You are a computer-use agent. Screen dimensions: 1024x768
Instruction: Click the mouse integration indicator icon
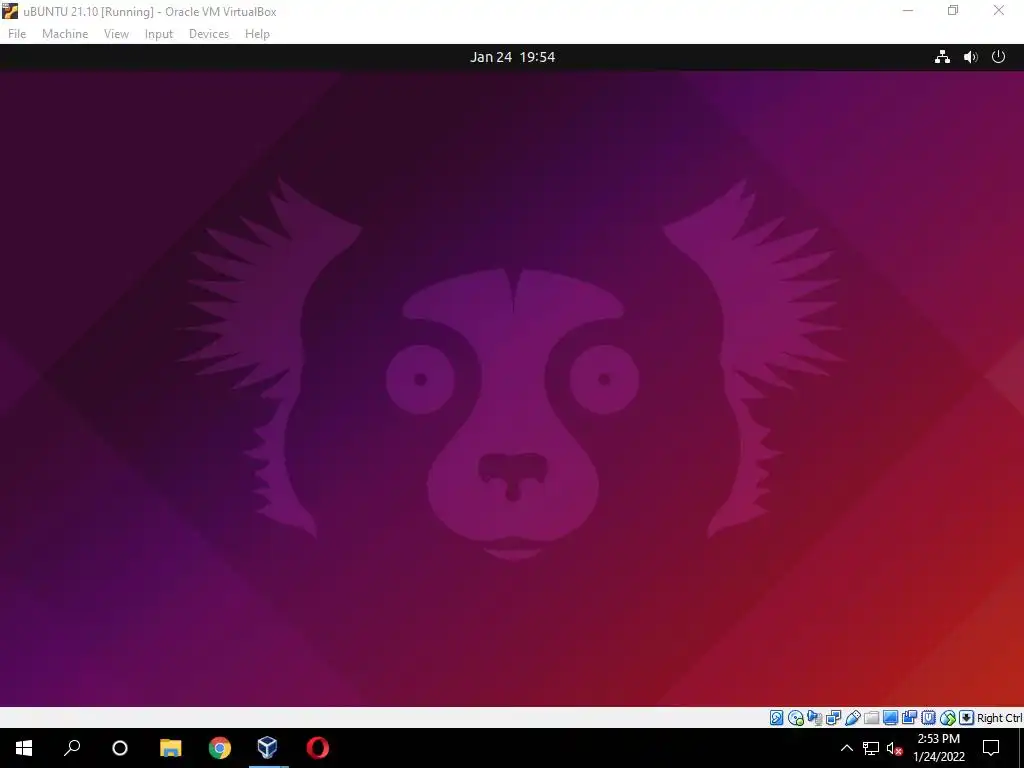pos(948,718)
